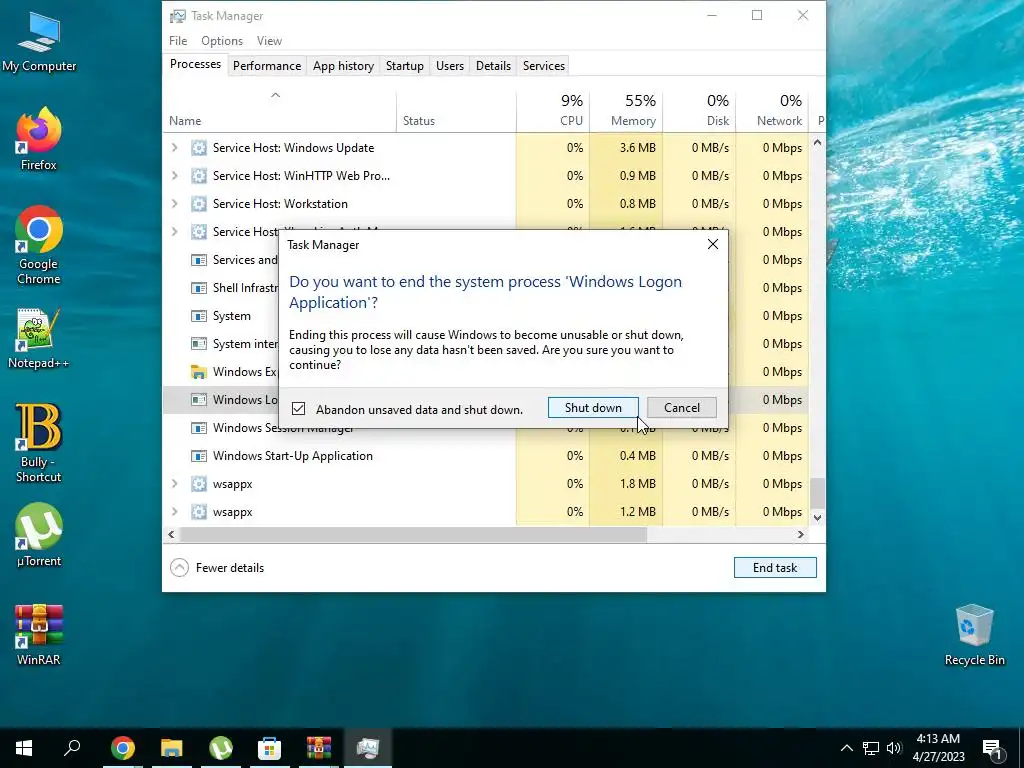Viewport: 1024px width, 768px height.
Task: Click vertical scrollbar down arrow
Action: [818, 517]
